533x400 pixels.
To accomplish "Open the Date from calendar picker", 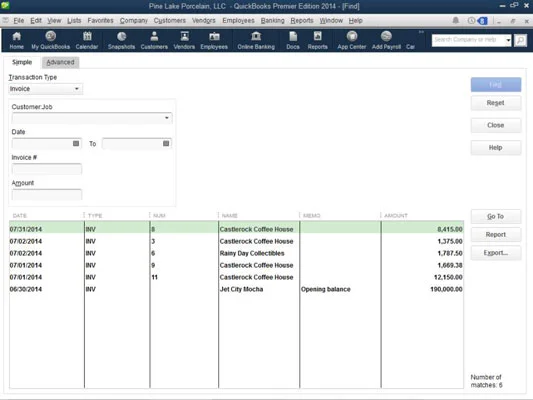I will pyautogui.click(x=76, y=143).
